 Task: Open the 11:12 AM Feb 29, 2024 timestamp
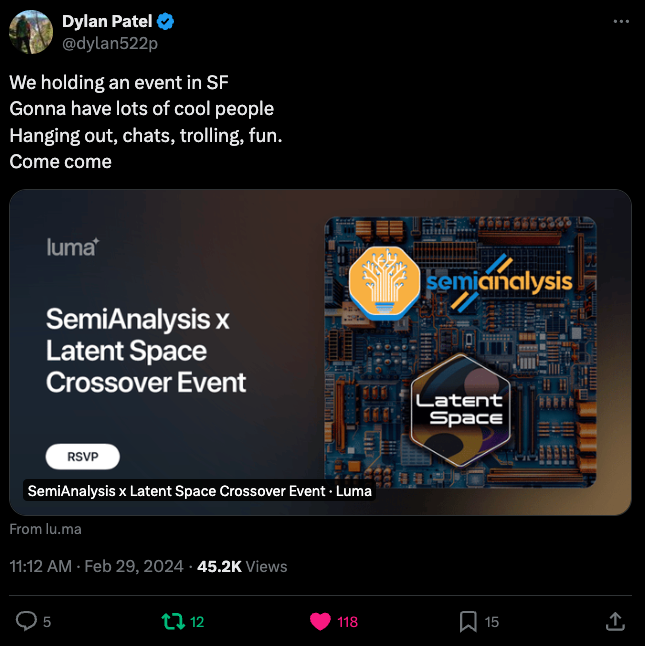(x=96, y=566)
